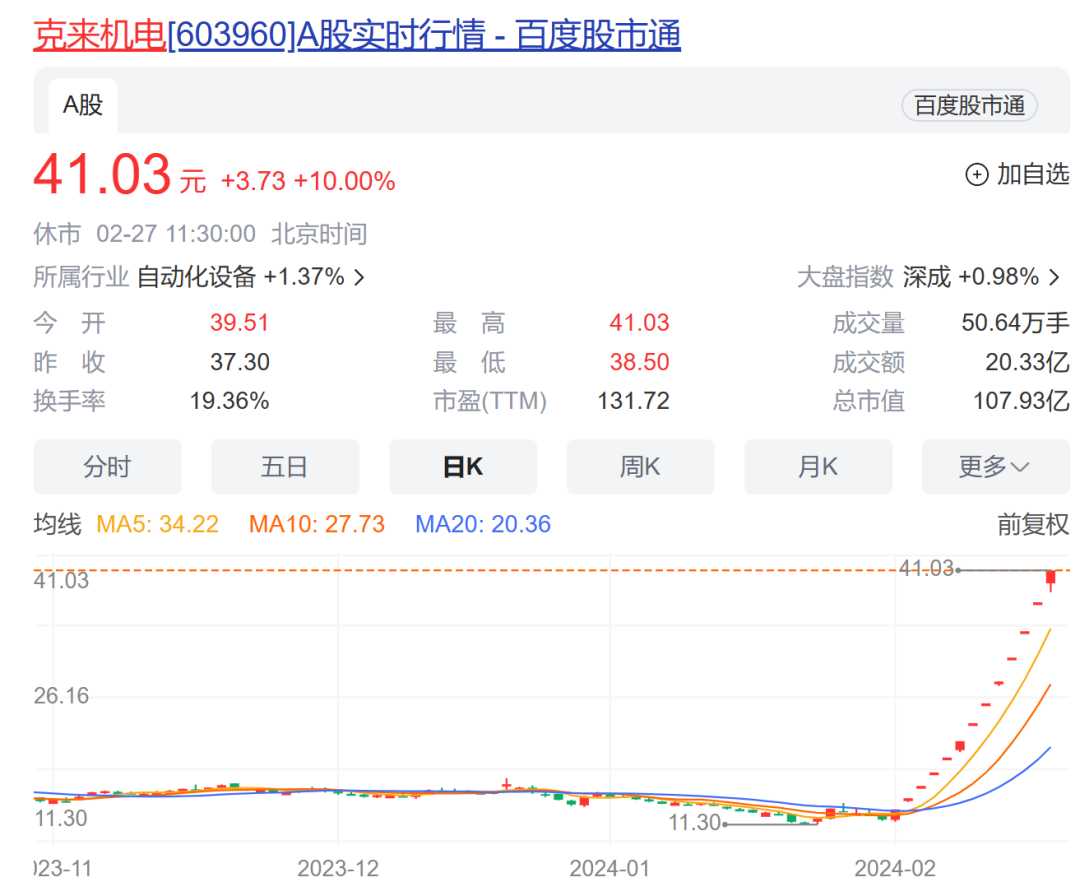Viewport: 1080px width, 882px height.
Task: Expand the 深成 index chevron
Action: click(x=1054, y=277)
